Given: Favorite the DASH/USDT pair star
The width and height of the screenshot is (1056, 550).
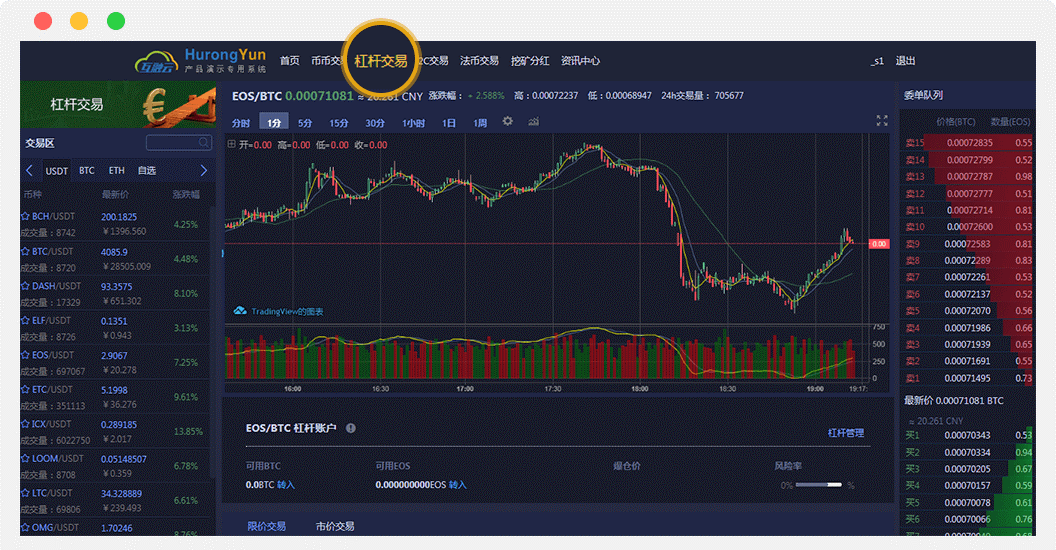Looking at the screenshot, I should pyautogui.click(x=25, y=285).
